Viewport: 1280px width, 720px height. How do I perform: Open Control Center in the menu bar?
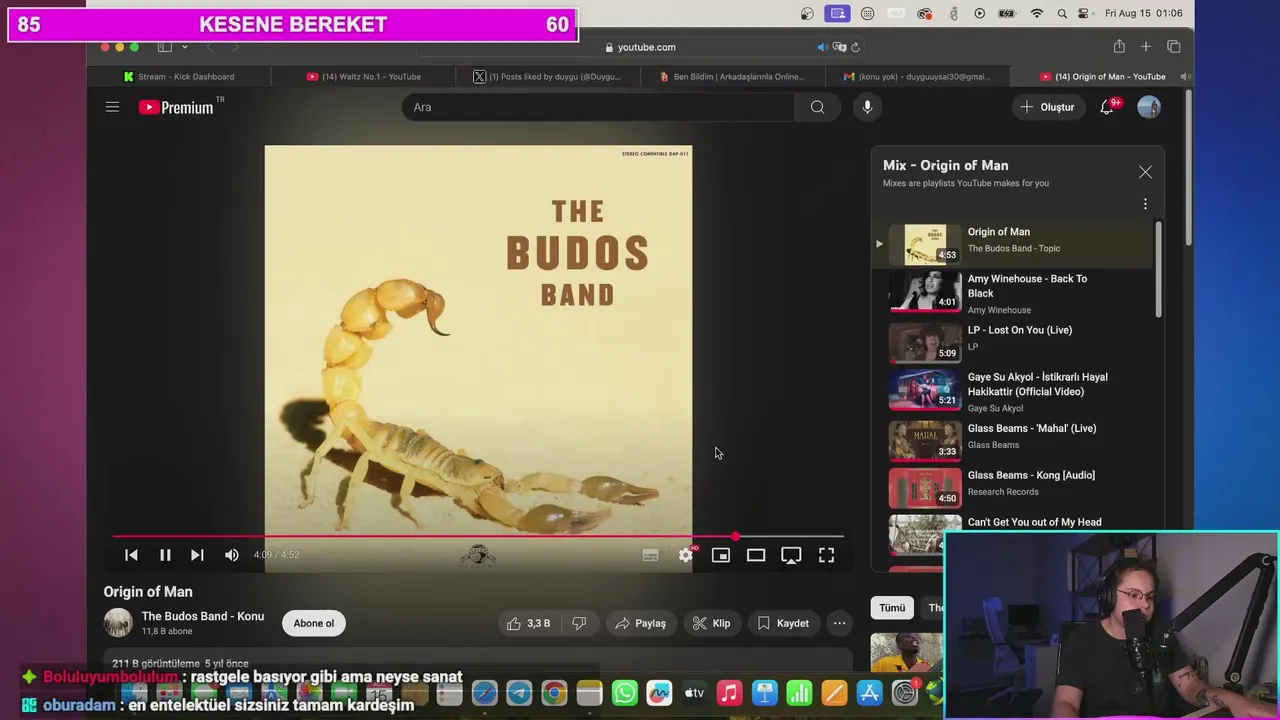(1085, 13)
